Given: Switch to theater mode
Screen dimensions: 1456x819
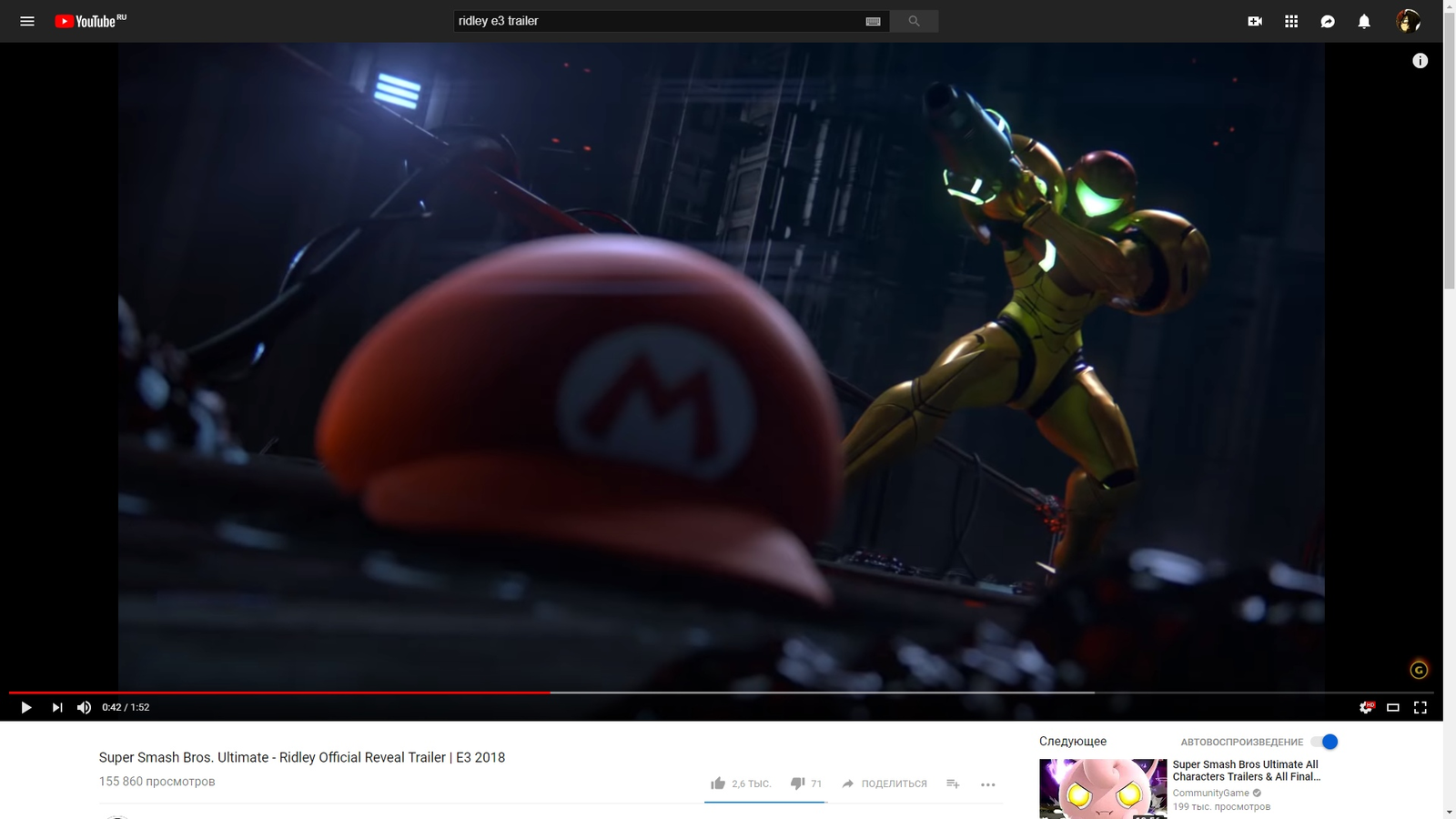Looking at the screenshot, I should (1392, 707).
